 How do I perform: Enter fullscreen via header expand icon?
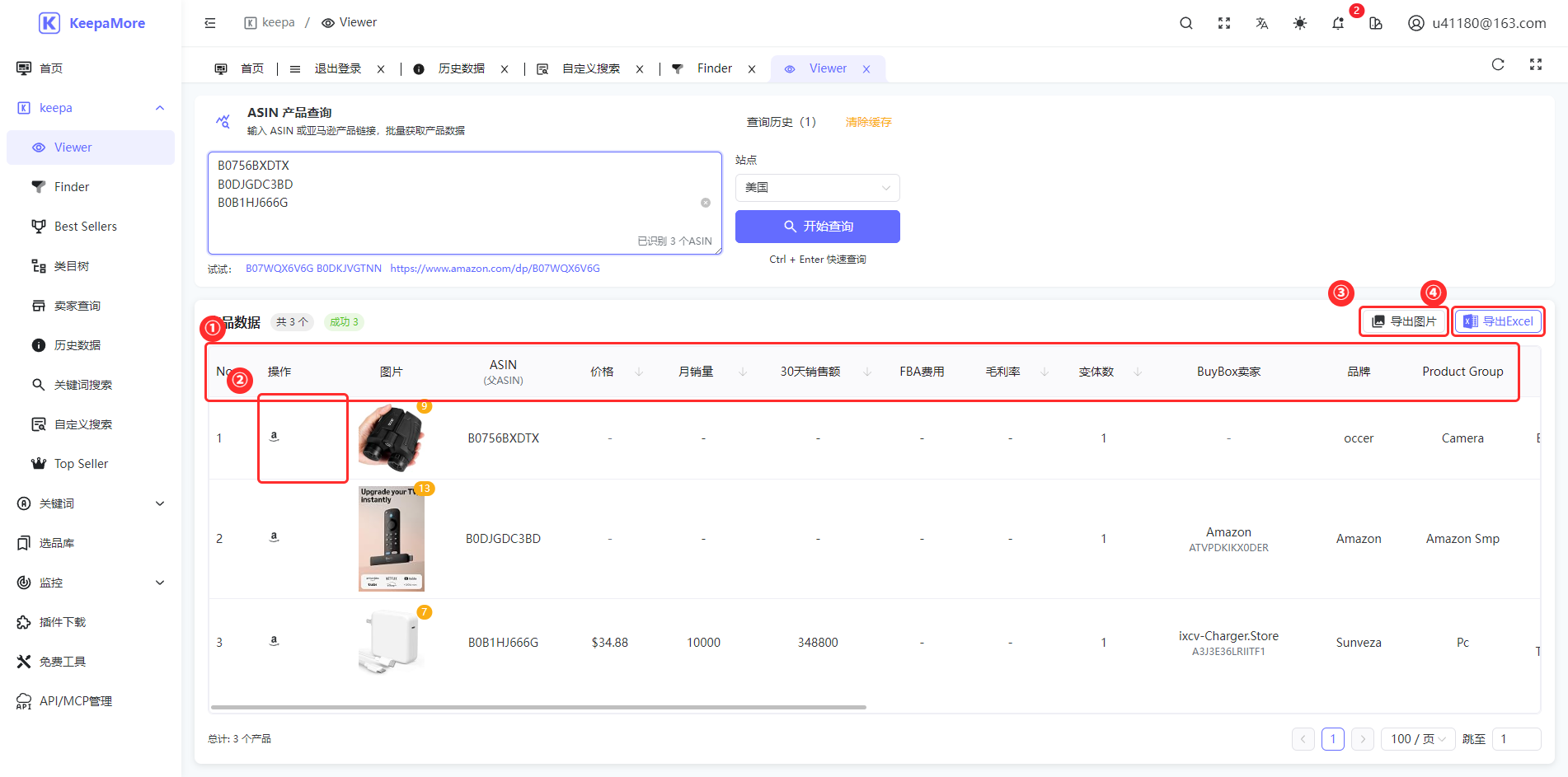point(1224,23)
